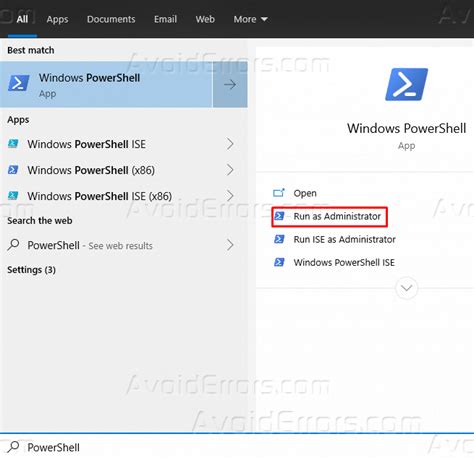
Task: Click the web search magnifier icon
Action: (x=13, y=245)
